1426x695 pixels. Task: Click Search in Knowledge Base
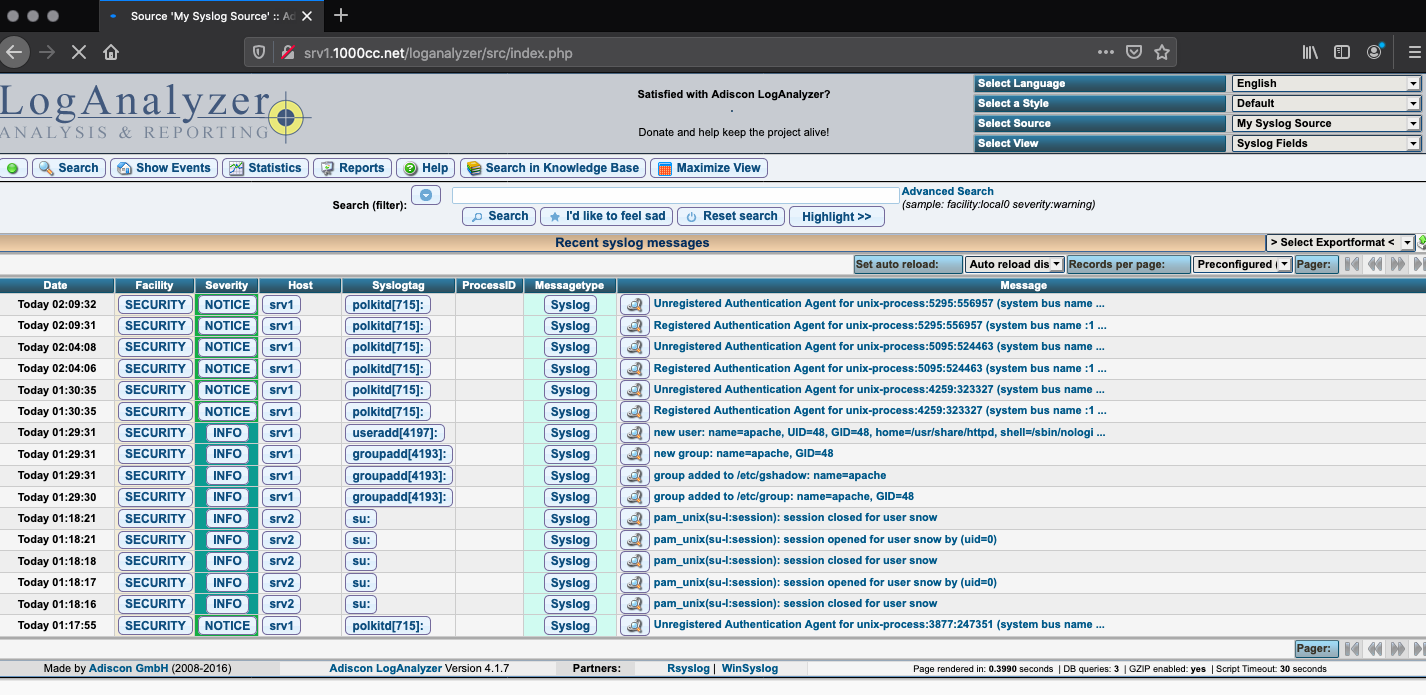point(551,168)
